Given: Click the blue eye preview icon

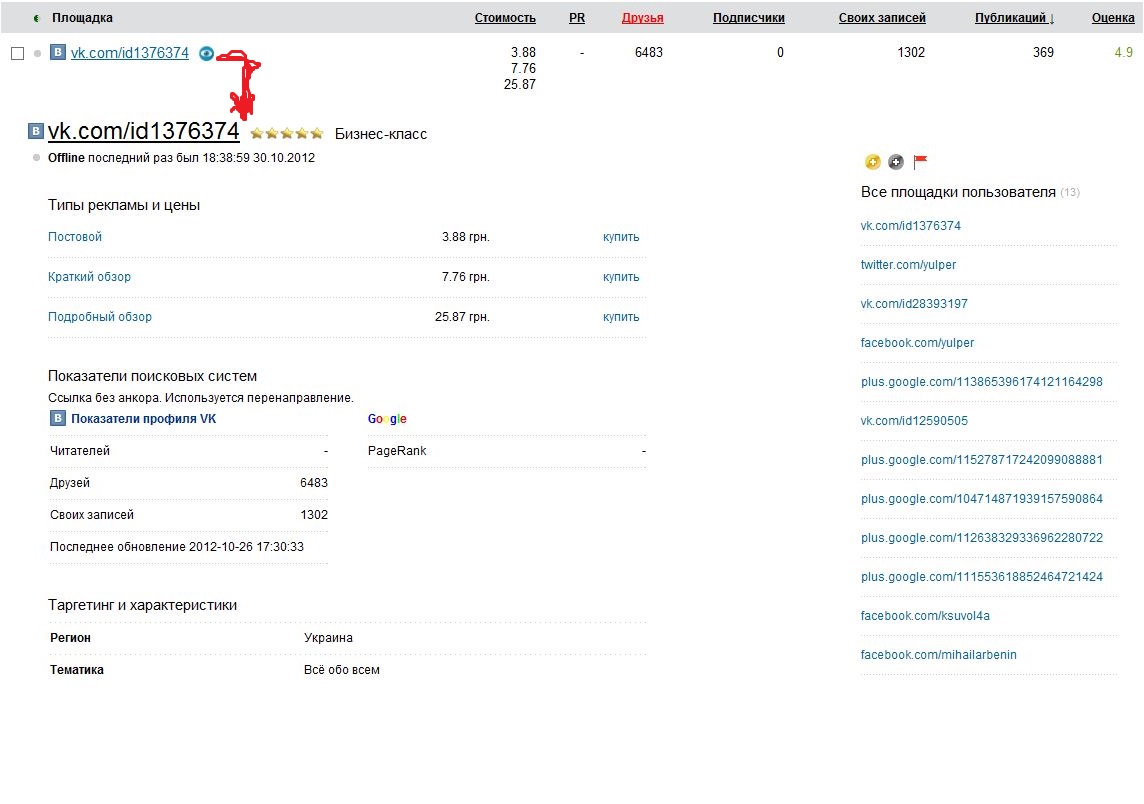Looking at the screenshot, I should [206, 53].
